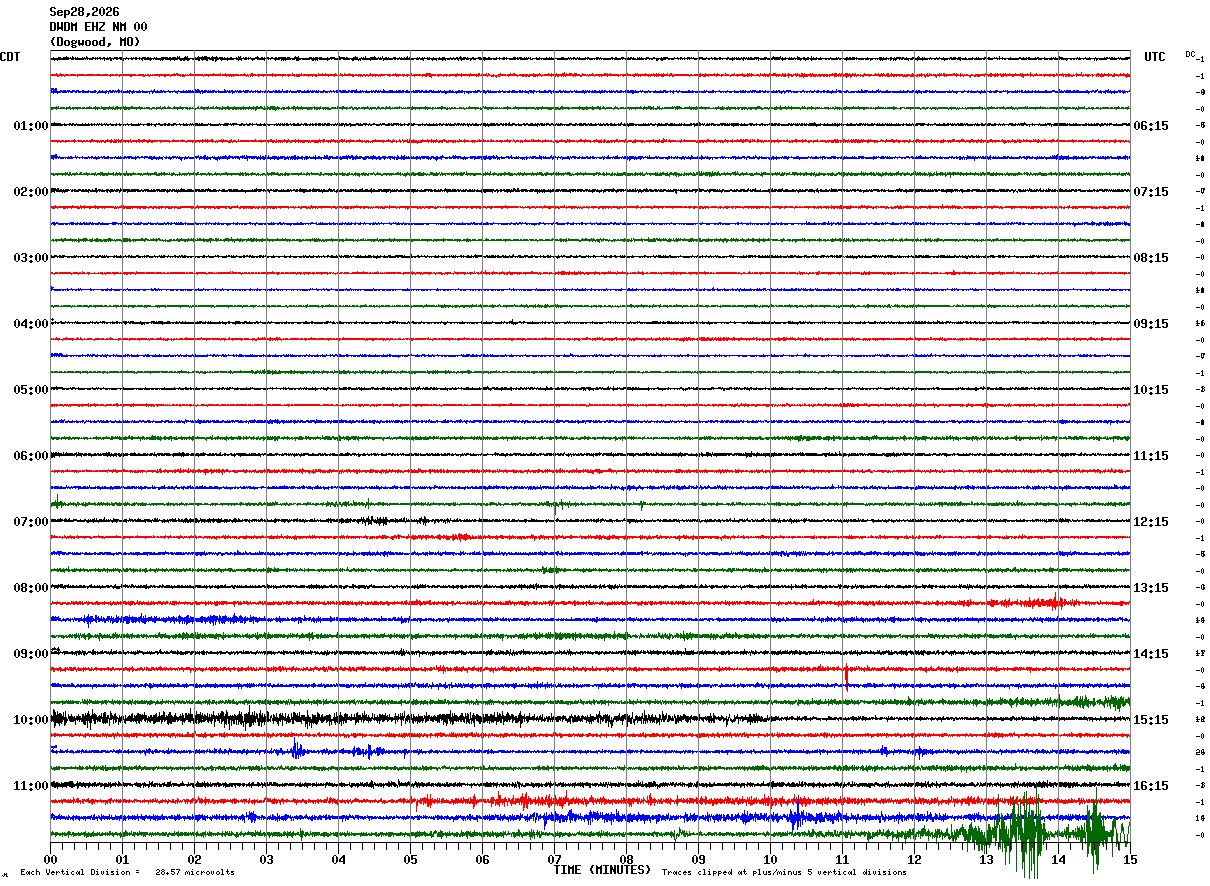Click the 07 minute axis tick label
This screenshot has width=1210, height=886.
(554, 859)
